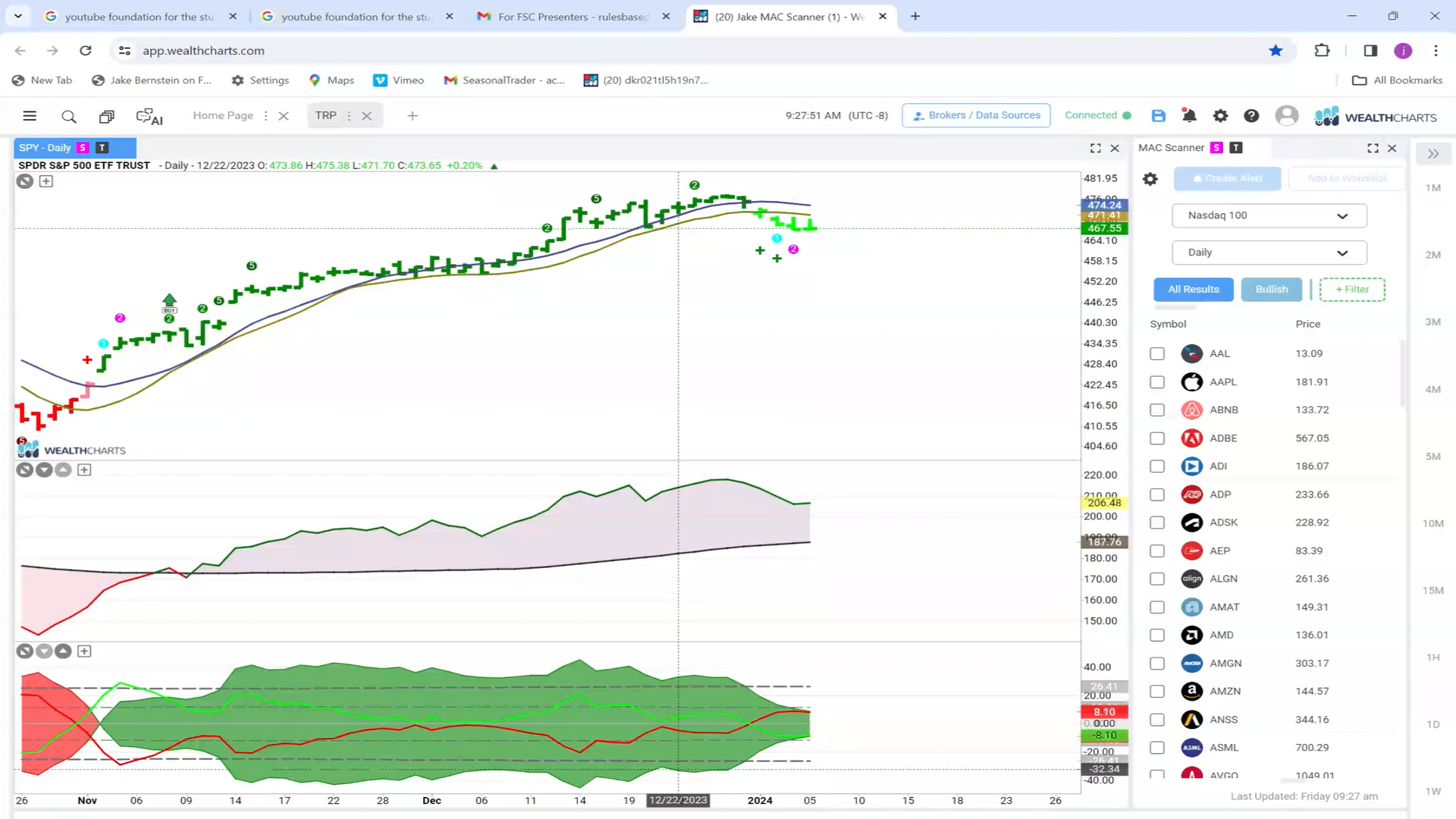Close the MAC Scanner panel
The height and width of the screenshot is (819, 1456).
click(1392, 148)
